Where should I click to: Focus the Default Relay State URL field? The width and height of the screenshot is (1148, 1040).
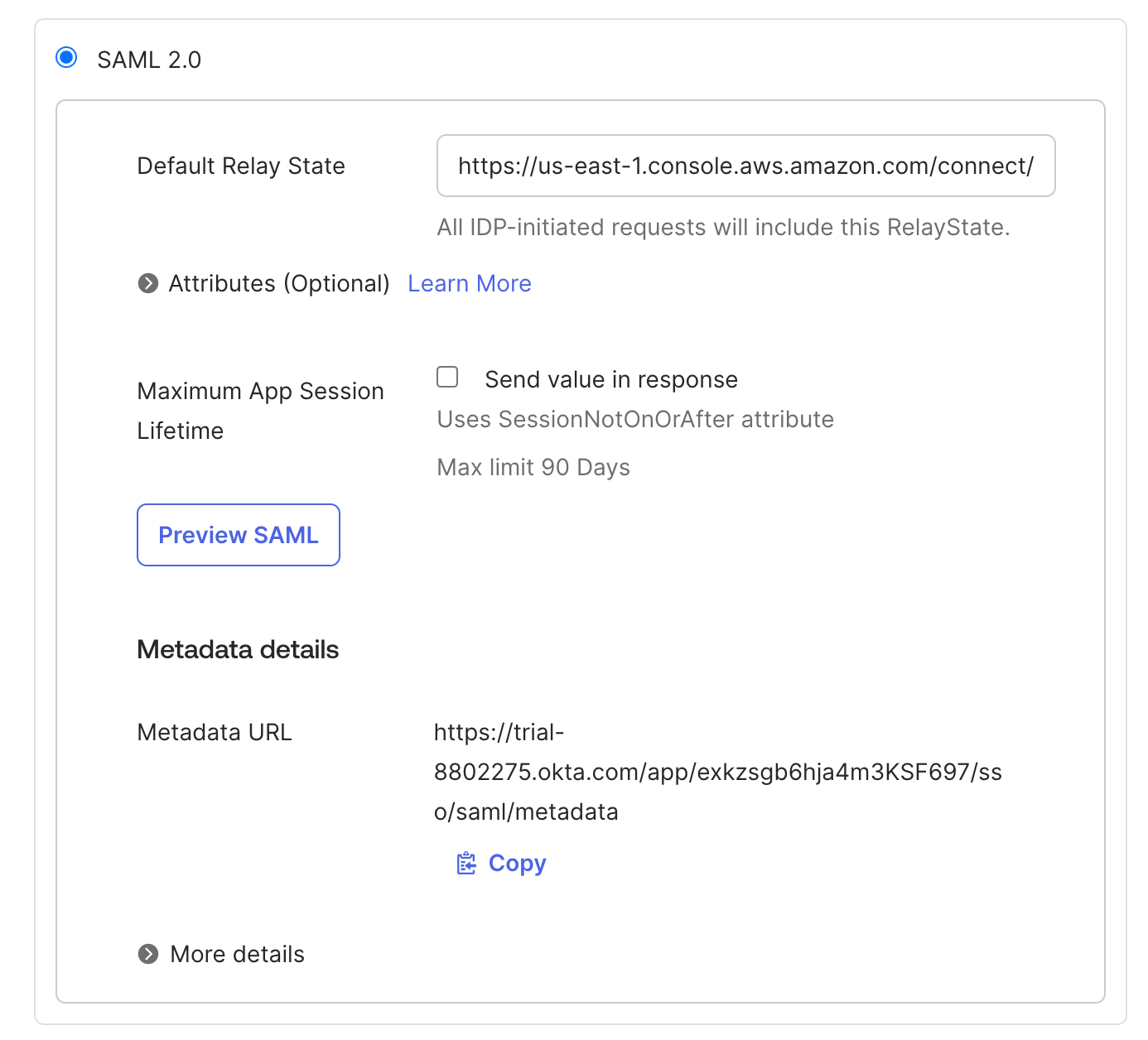tap(745, 166)
